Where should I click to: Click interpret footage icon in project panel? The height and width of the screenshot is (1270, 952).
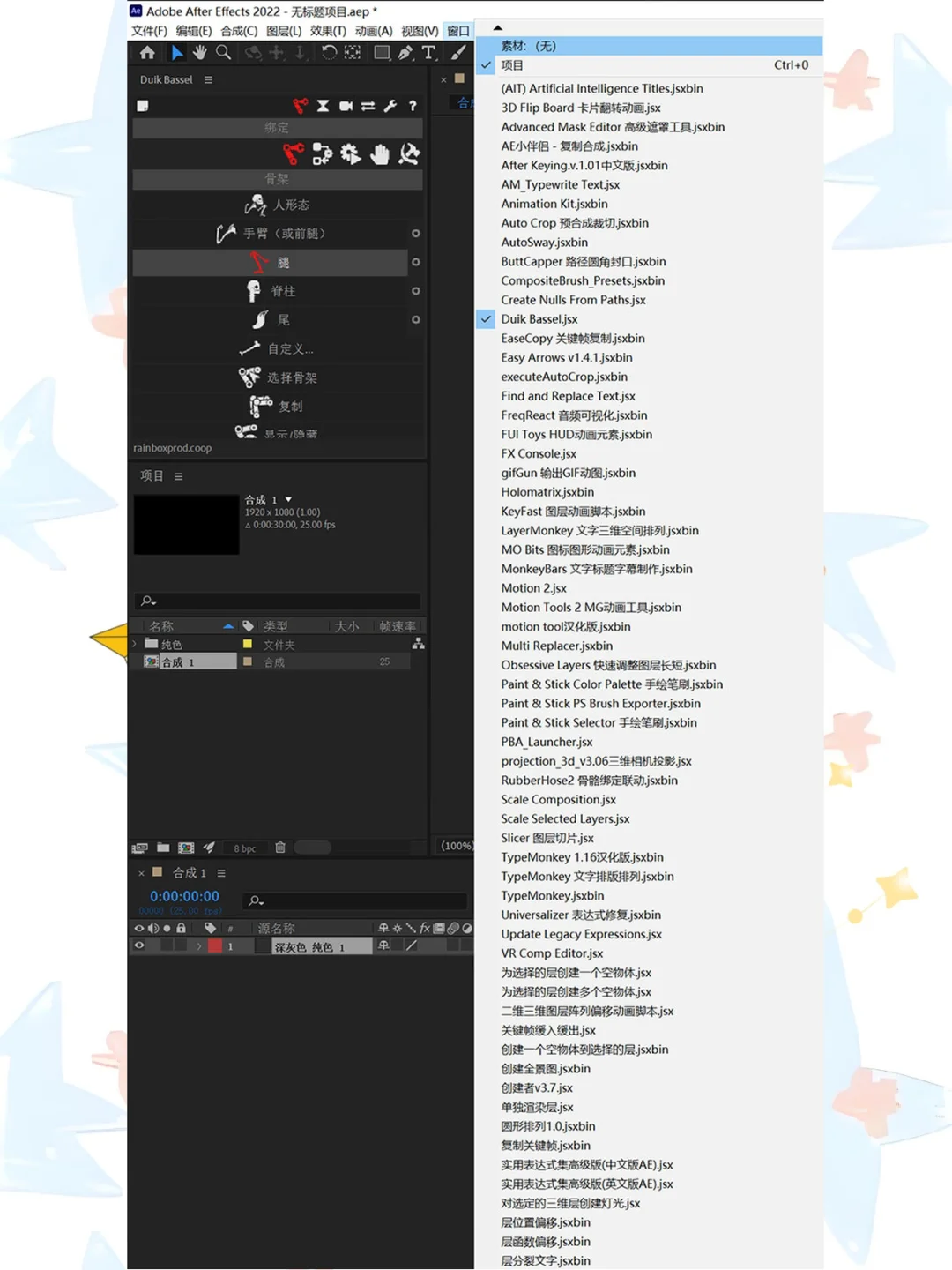click(140, 848)
